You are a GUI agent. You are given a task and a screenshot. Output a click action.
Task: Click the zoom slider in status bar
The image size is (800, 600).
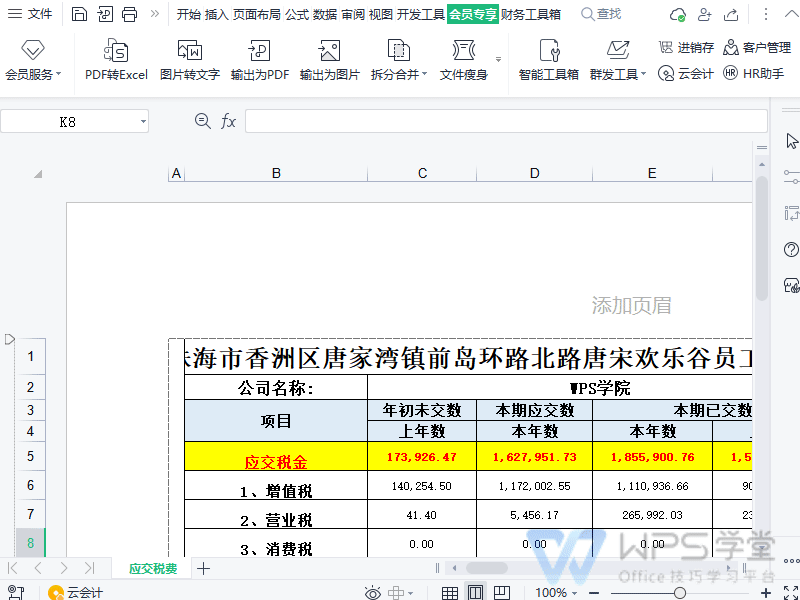tap(680, 593)
